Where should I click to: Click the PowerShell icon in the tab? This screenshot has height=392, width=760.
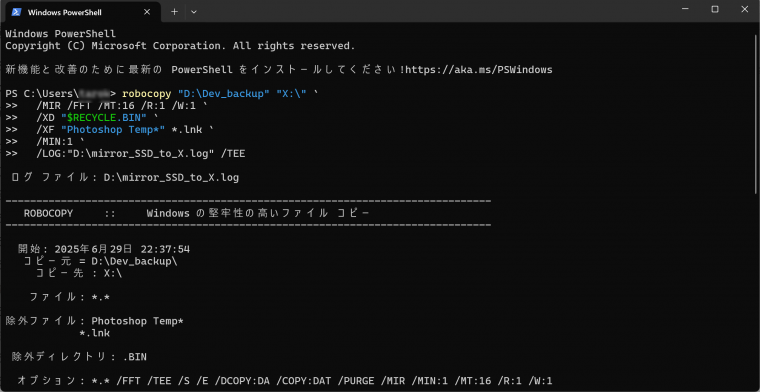[x=16, y=12]
